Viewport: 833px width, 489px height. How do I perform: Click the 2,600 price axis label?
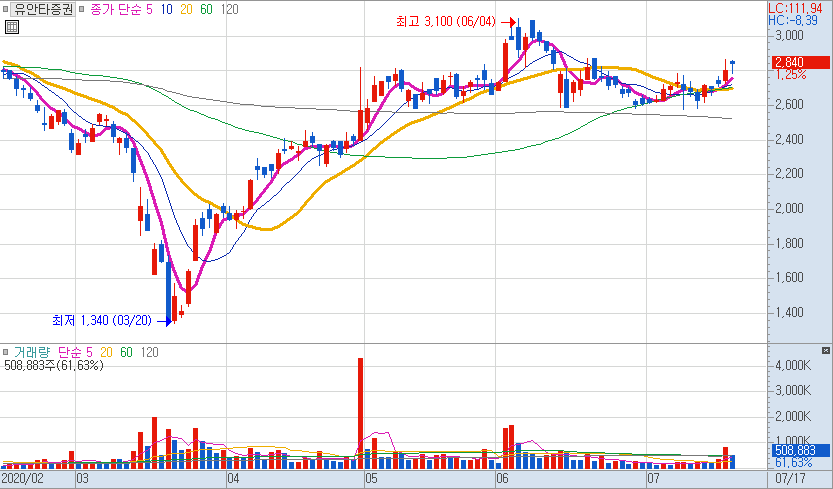788,104
